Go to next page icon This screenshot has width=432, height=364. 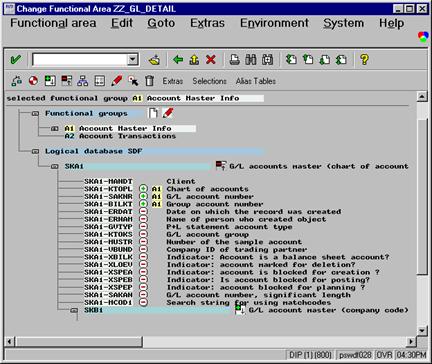point(324,60)
